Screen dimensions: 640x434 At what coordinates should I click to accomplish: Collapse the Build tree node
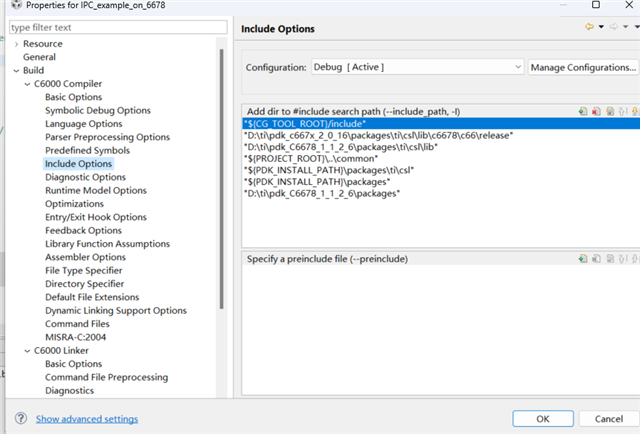click(16, 71)
